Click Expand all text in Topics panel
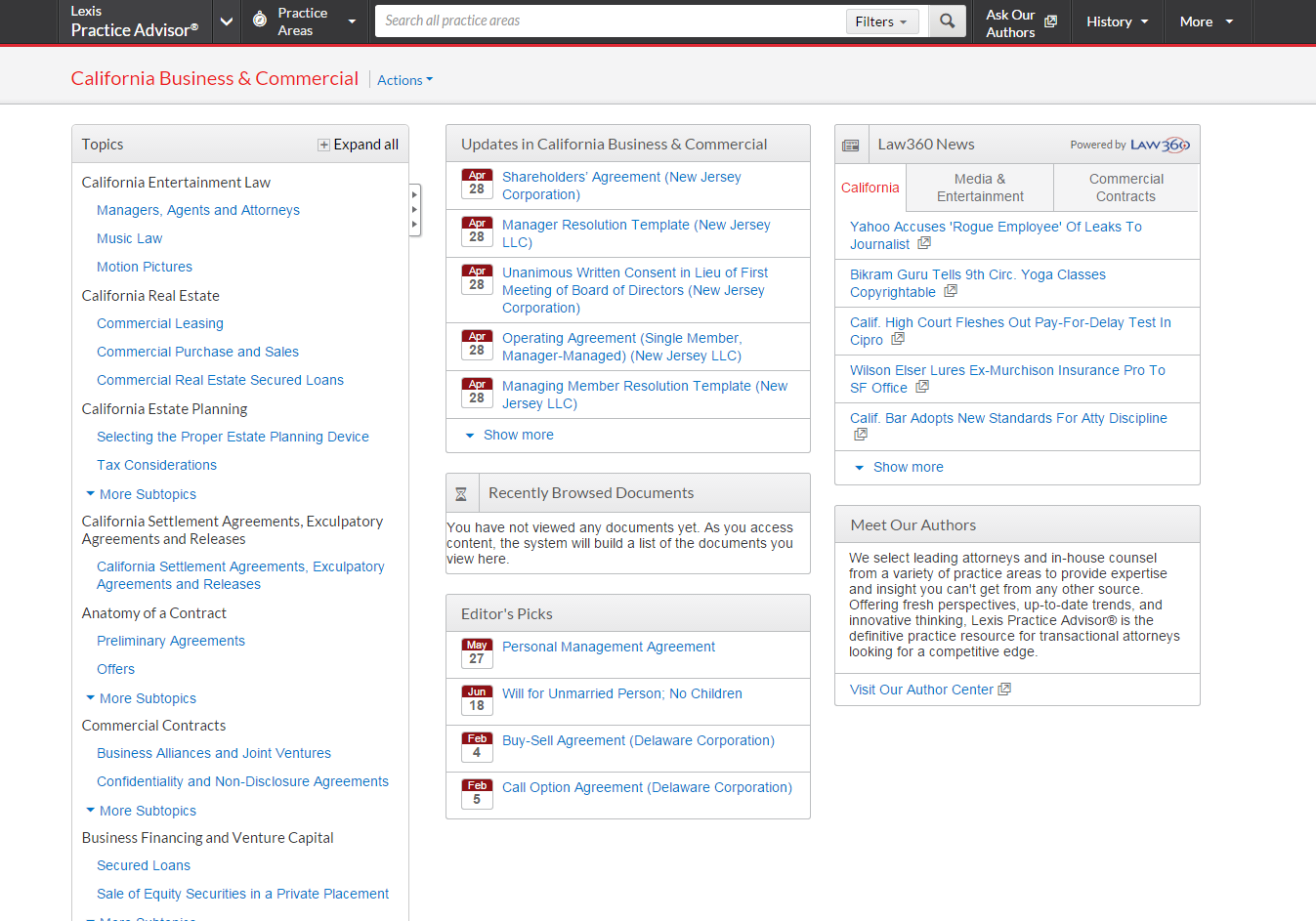 pyautogui.click(x=366, y=145)
